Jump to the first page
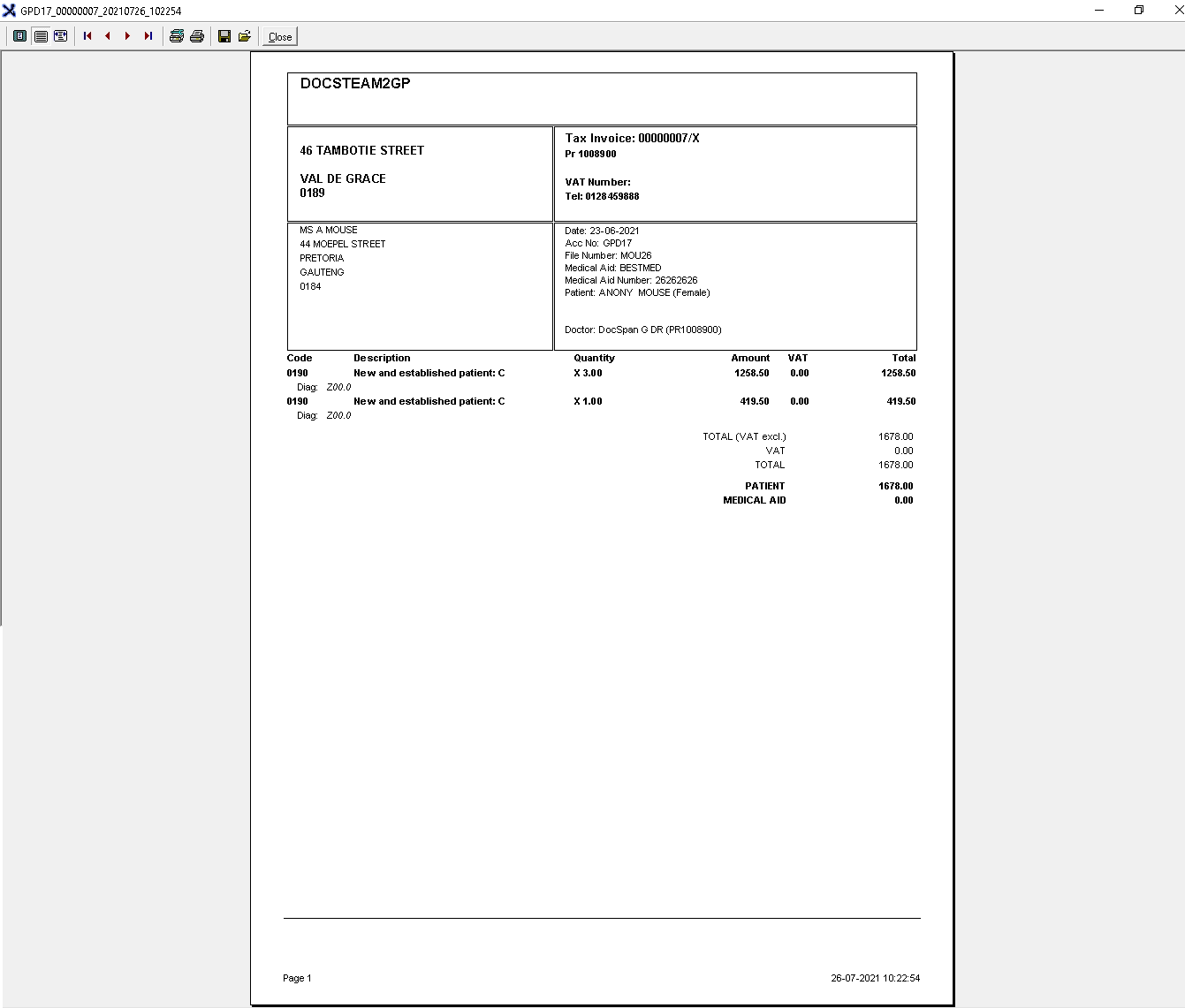This screenshot has width=1185, height=1008. click(87, 36)
